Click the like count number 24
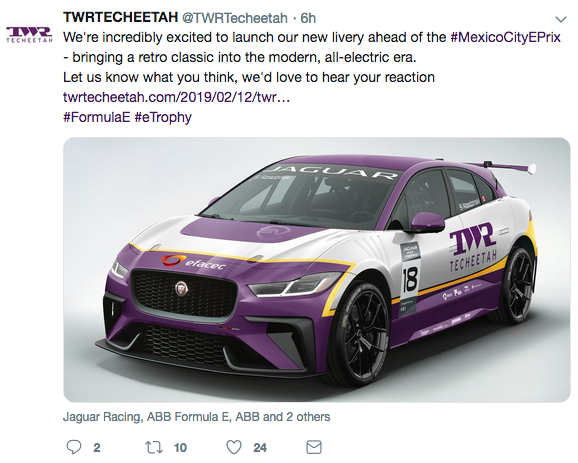This screenshot has width=578, height=463. pyautogui.click(x=260, y=448)
